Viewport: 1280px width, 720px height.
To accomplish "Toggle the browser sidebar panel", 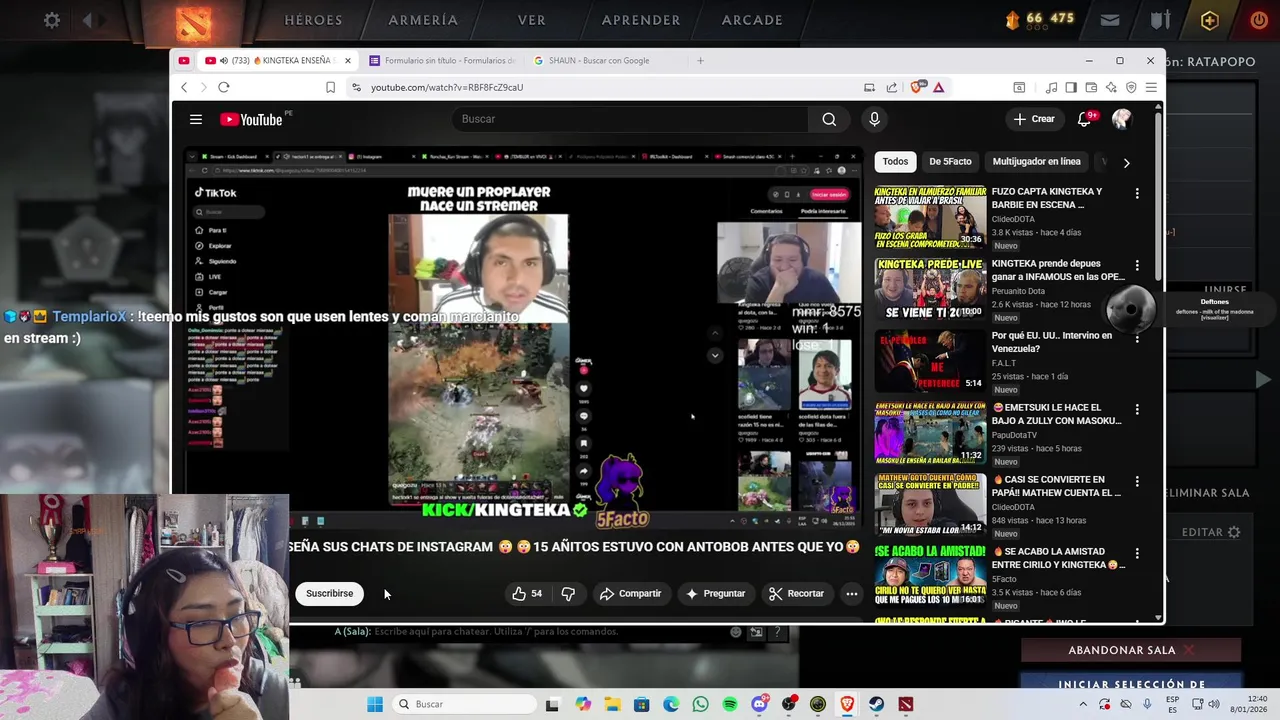I will 1071,87.
